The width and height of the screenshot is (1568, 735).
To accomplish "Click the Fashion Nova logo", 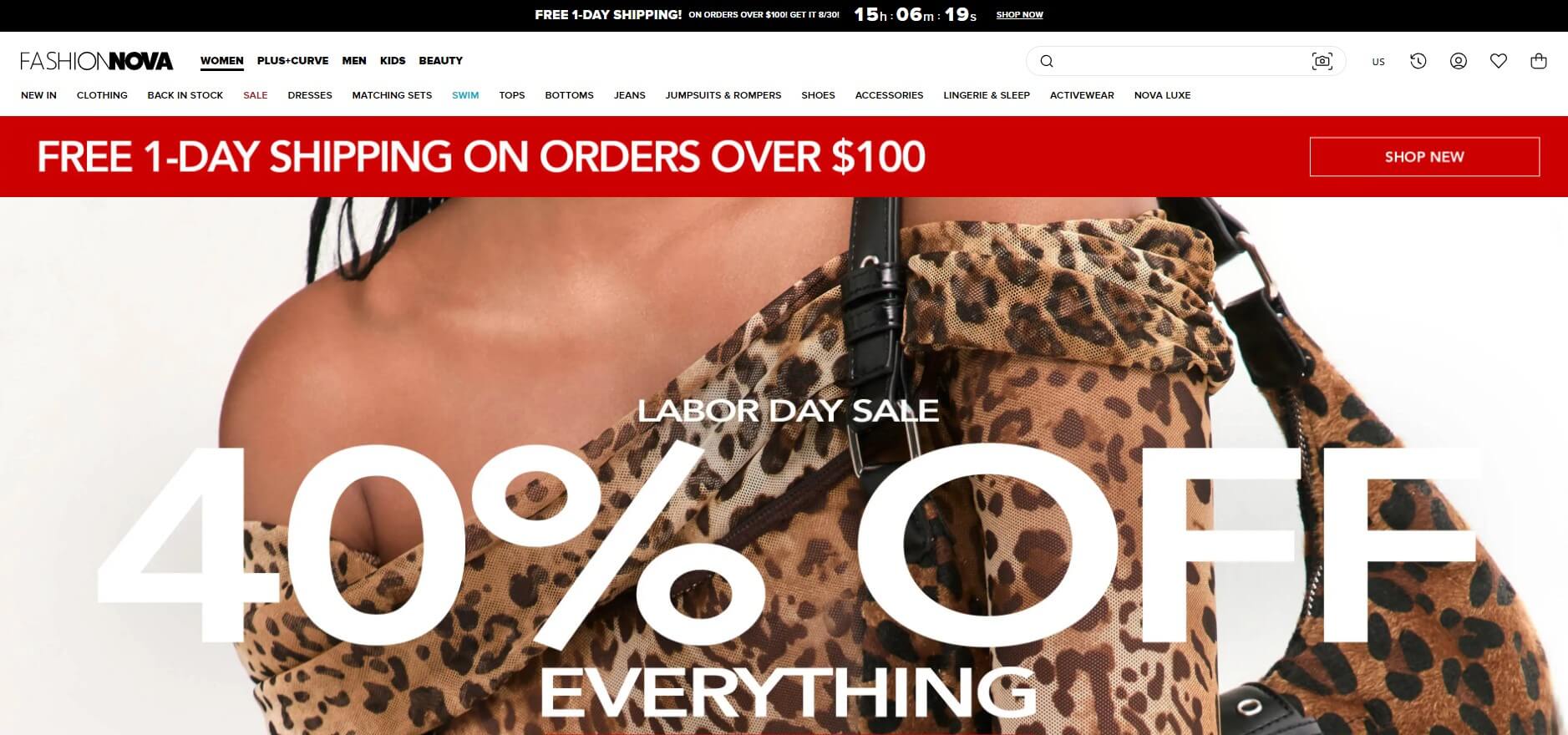I will pos(97,61).
